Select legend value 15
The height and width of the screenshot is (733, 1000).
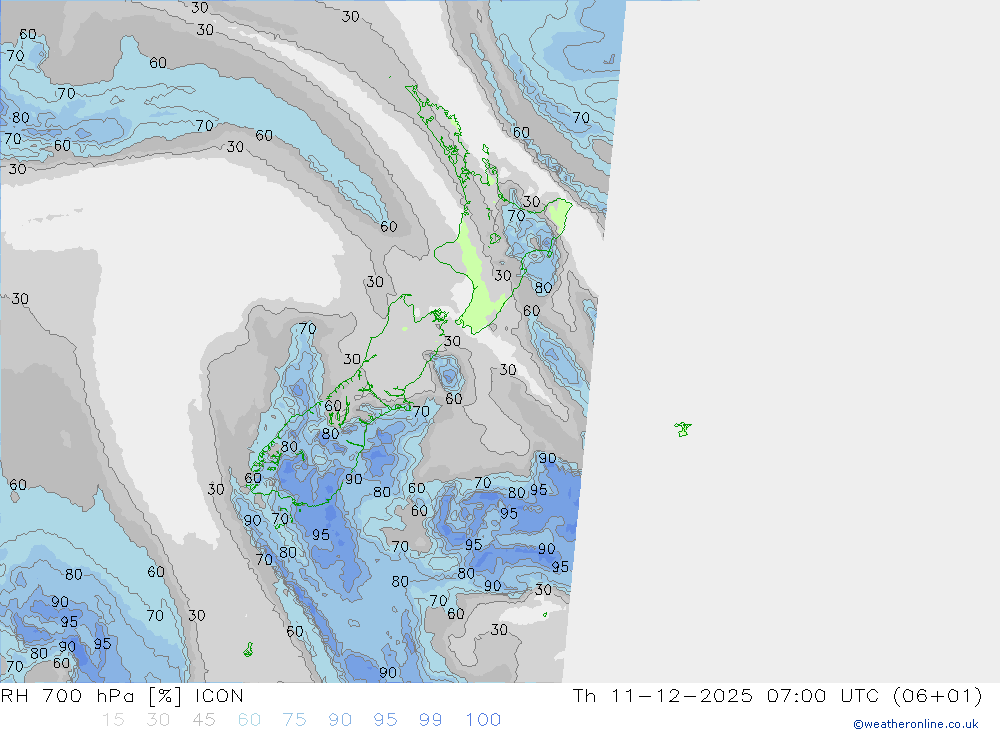click(x=114, y=720)
